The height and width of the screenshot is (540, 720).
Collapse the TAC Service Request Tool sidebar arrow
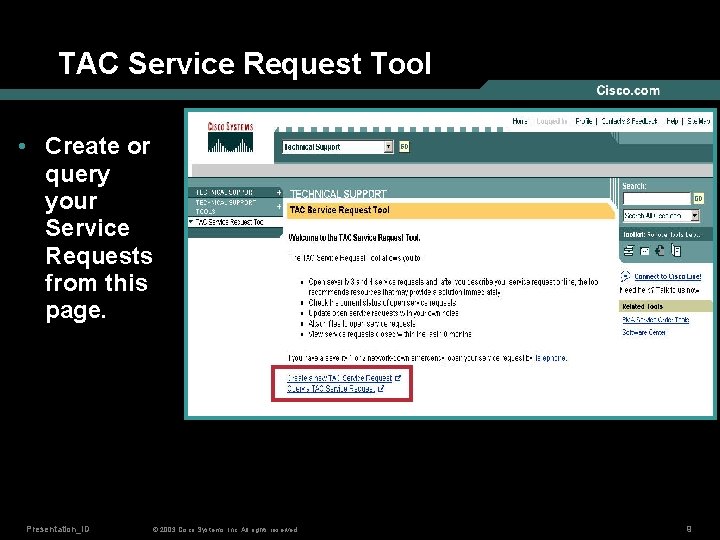[191, 222]
